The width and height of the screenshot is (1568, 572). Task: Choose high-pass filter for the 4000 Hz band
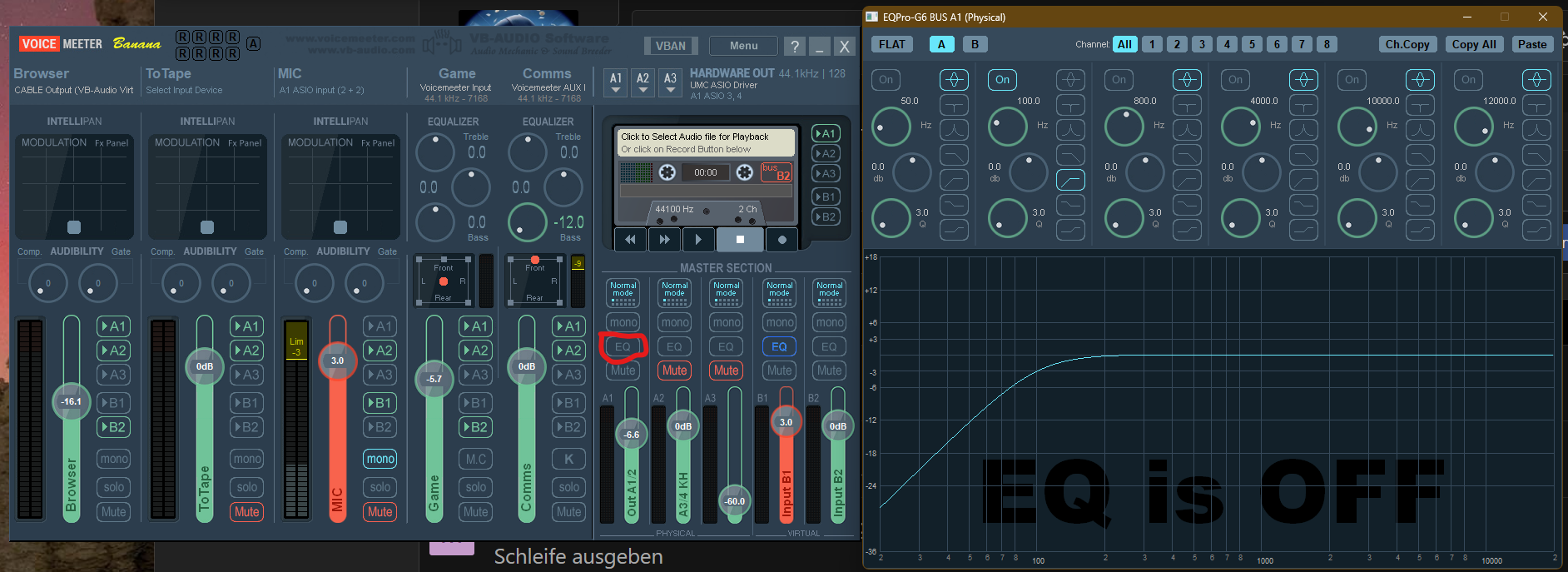coord(1303,180)
